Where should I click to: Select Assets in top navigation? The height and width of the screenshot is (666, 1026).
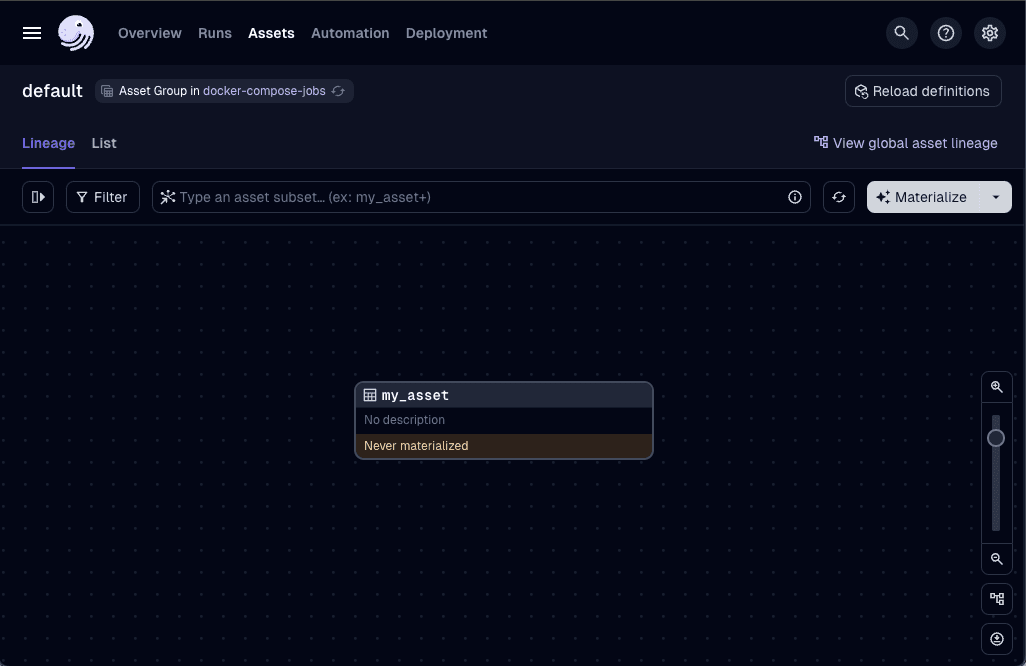click(x=271, y=33)
